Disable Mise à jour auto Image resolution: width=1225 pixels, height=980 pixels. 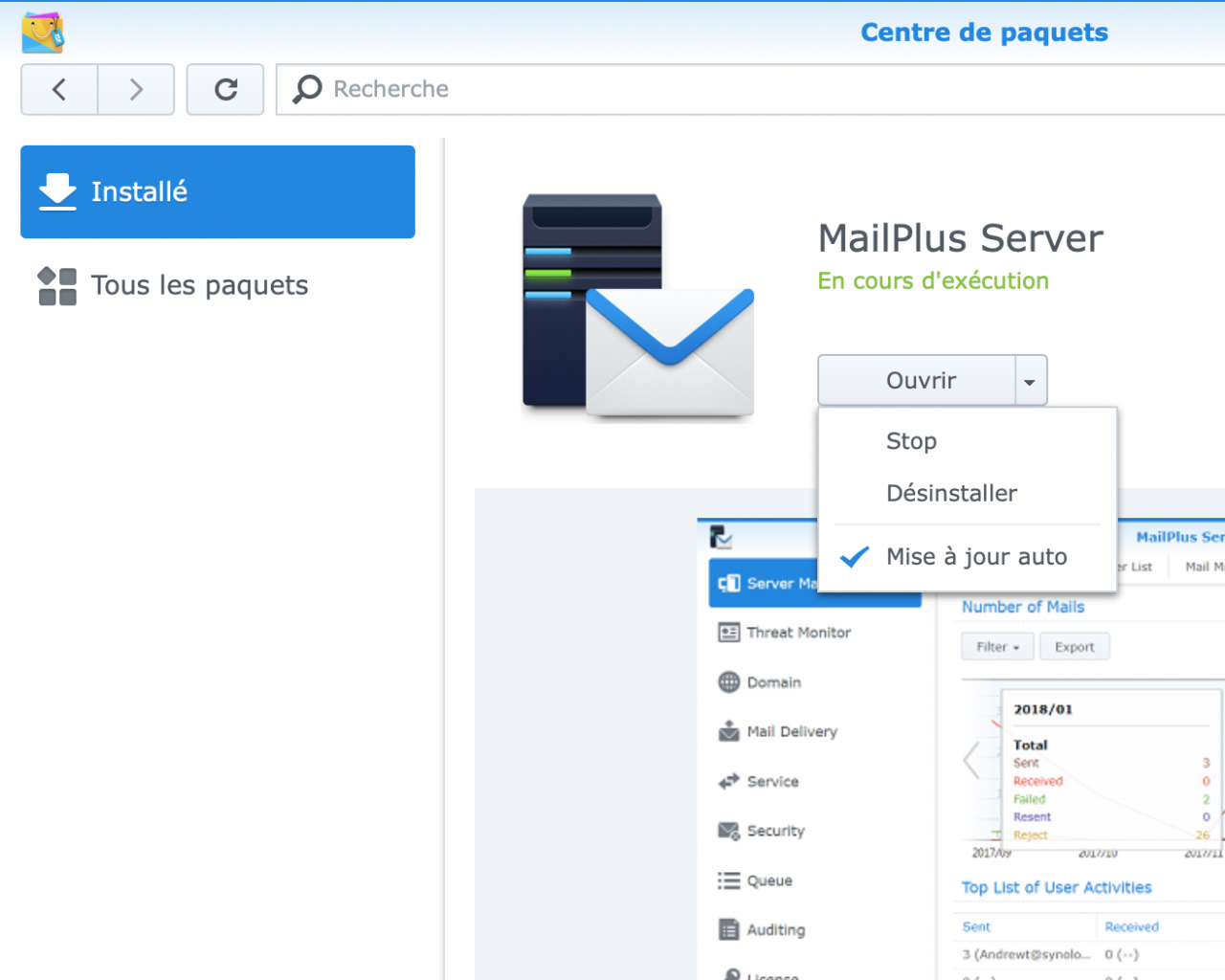click(x=976, y=556)
